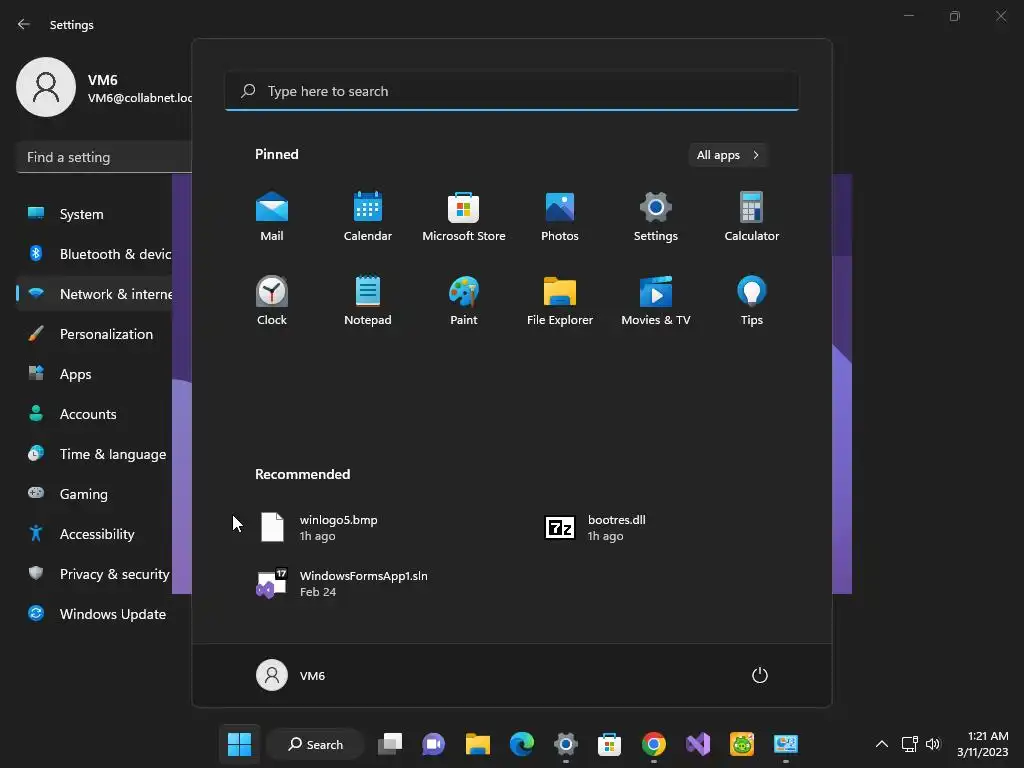
Task: Open the Mail app from pinned
Action: (272, 217)
